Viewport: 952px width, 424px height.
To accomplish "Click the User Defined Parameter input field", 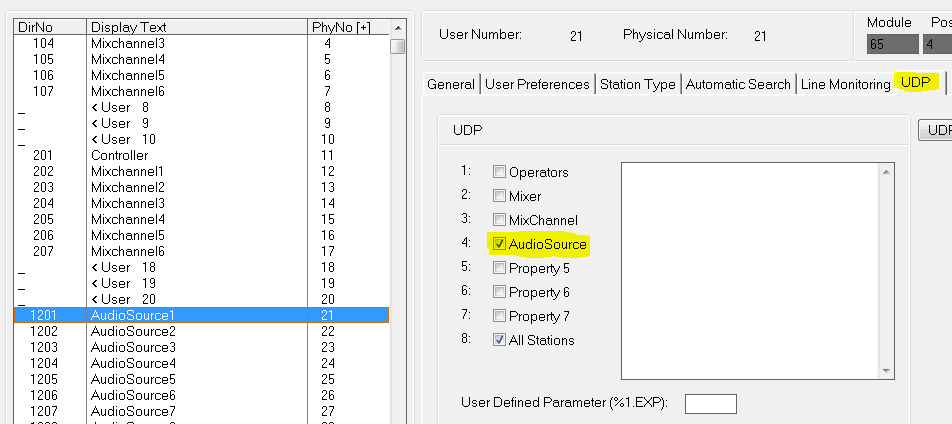I will tap(710, 403).
